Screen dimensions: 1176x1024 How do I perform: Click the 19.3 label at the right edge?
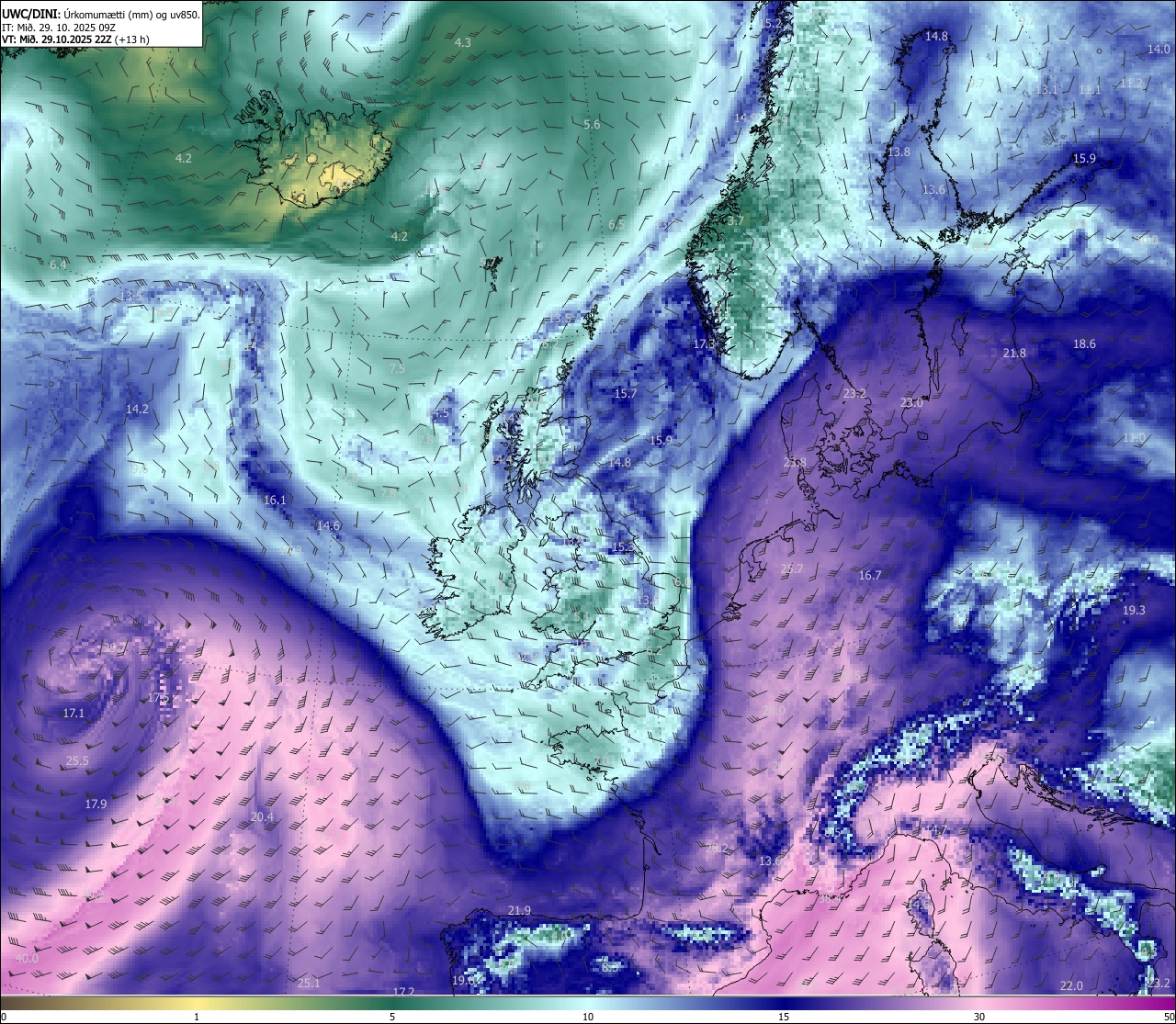(x=1134, y=610)
